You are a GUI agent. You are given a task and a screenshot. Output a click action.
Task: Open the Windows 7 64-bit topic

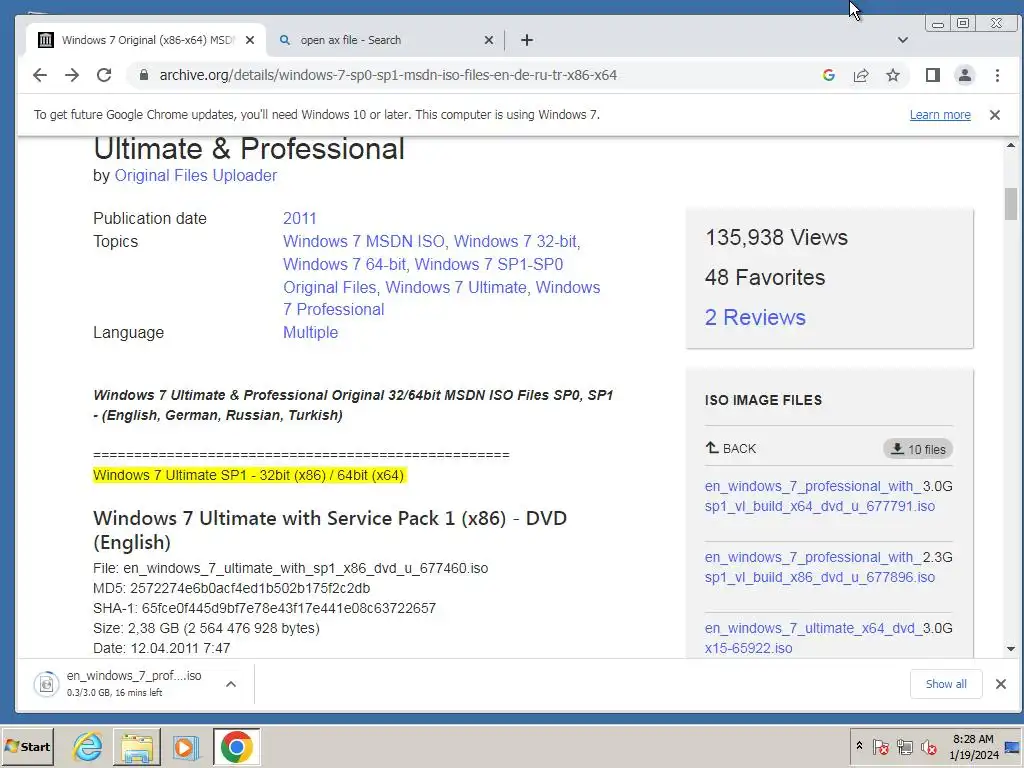344,264
